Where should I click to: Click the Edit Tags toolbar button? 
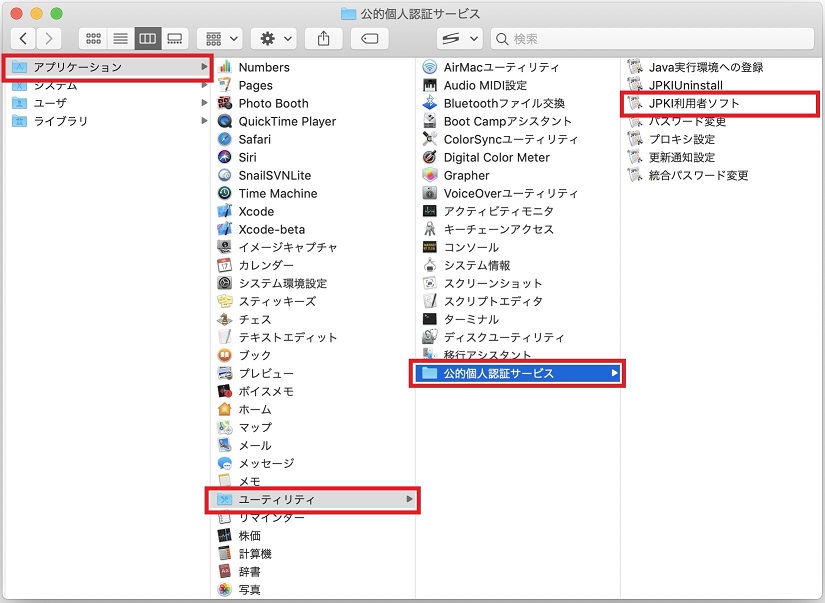(x=370, y=38)
